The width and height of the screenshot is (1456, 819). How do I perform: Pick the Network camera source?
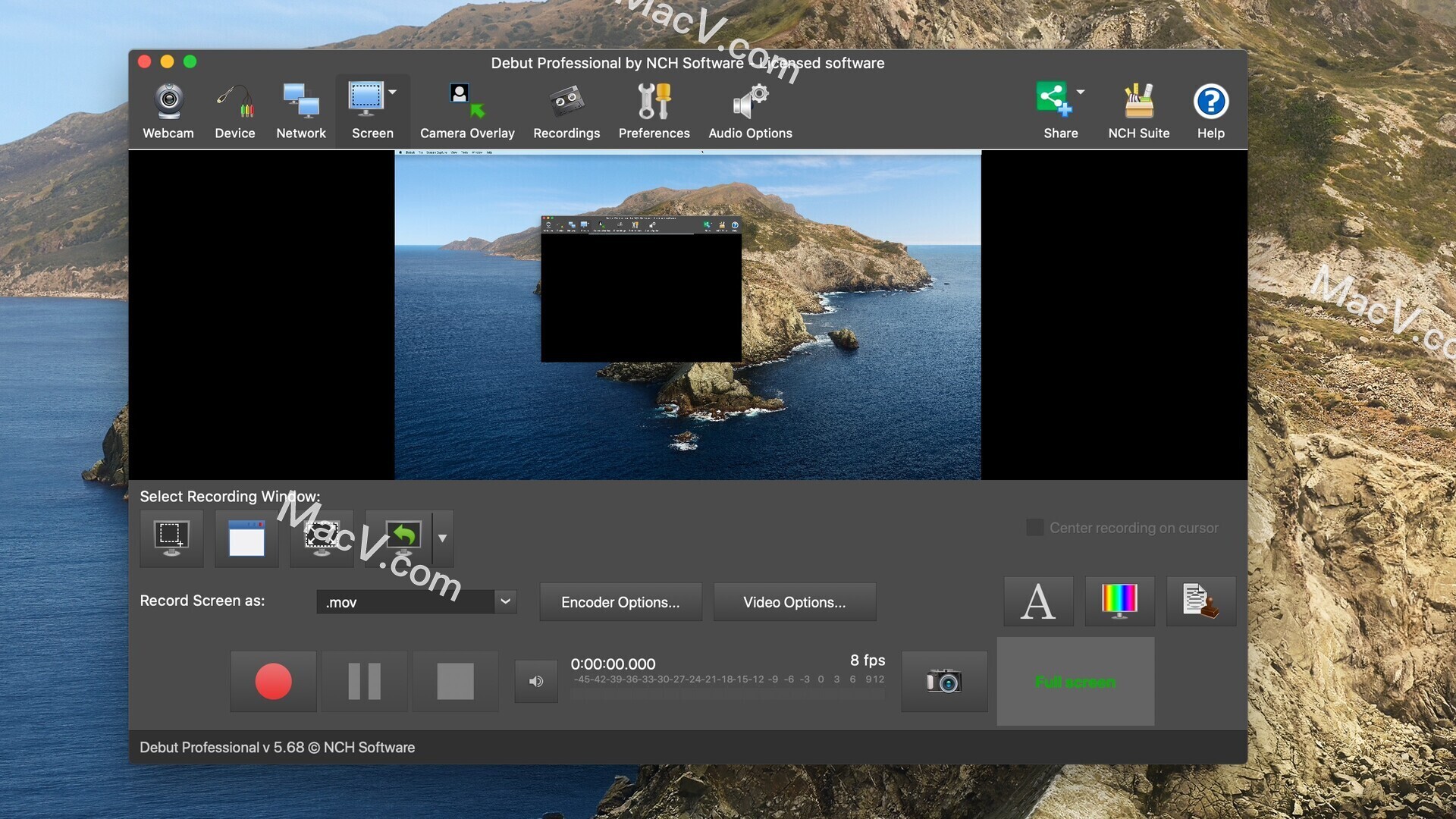[301, 111]
